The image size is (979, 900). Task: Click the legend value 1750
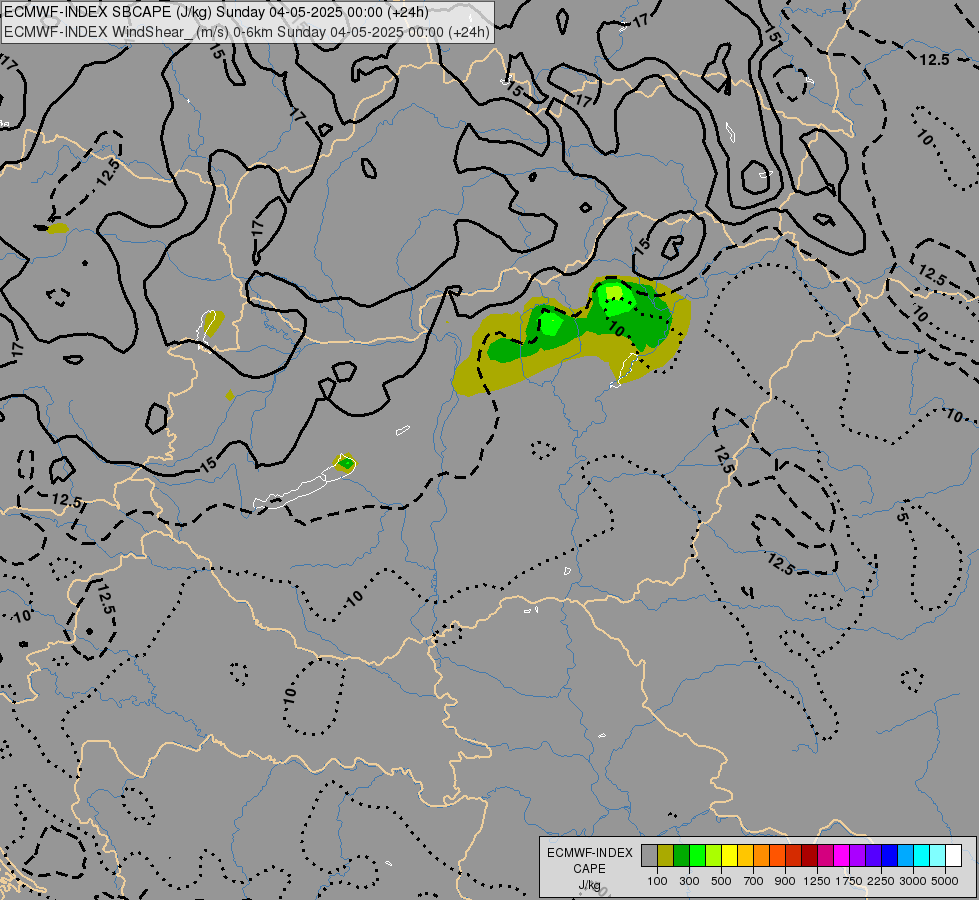pyautogui.click(x=849, y=881)
